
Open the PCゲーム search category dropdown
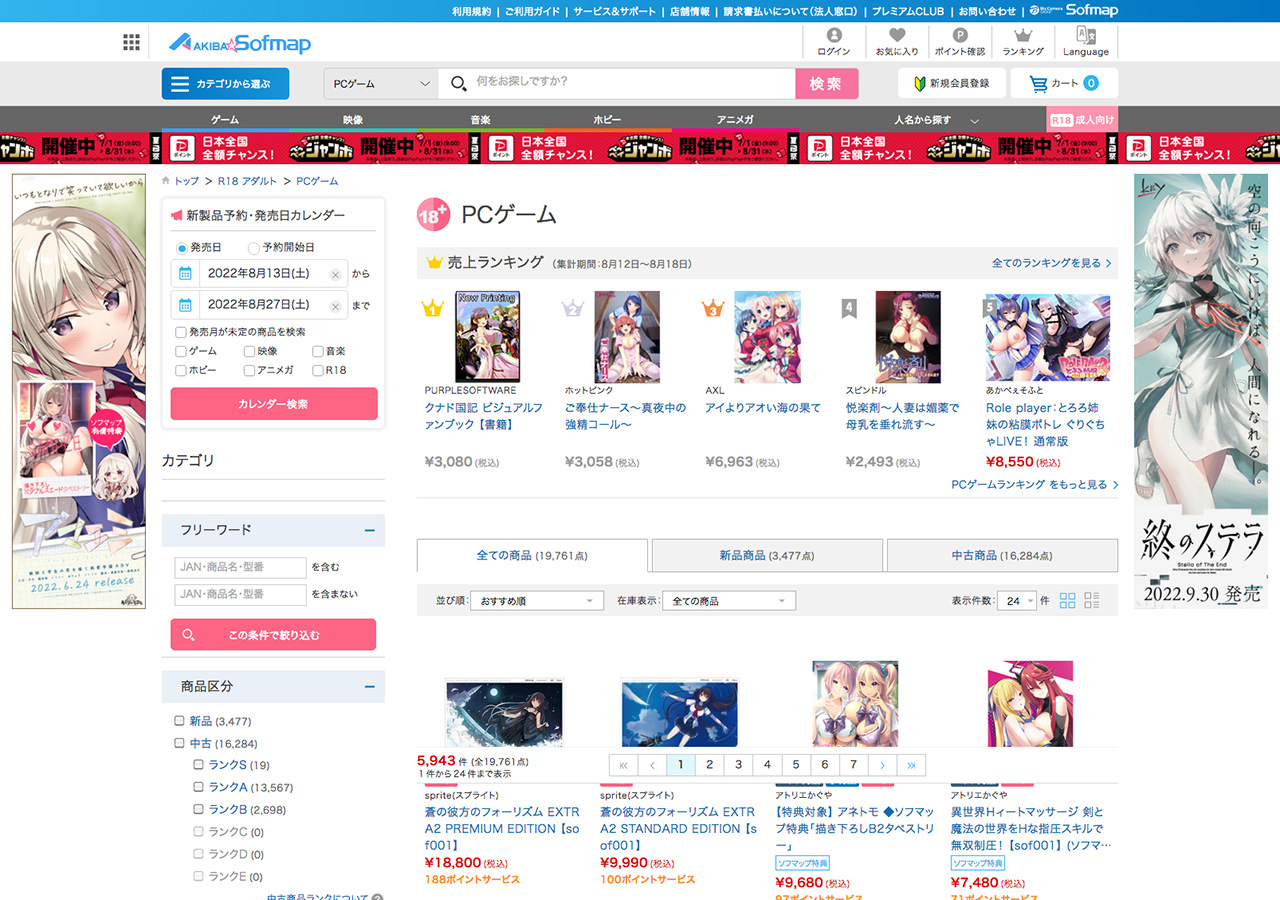(380, 84)
